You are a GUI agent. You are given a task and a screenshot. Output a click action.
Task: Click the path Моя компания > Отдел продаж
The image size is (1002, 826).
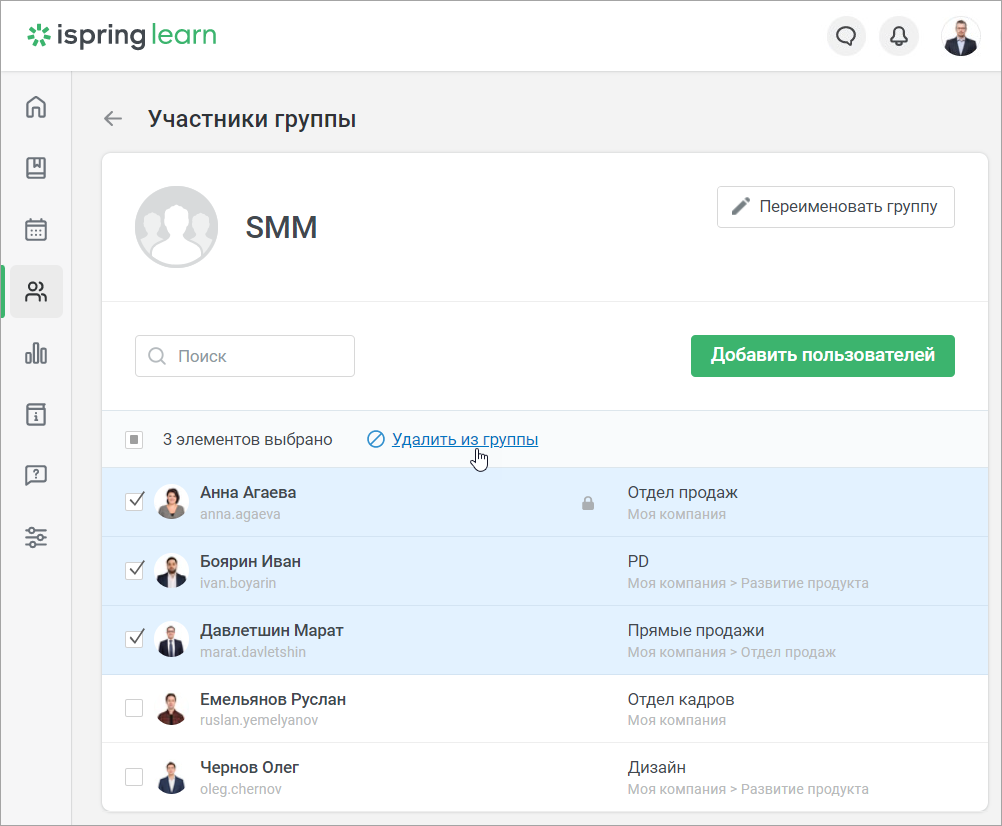[x=732, y=652]
